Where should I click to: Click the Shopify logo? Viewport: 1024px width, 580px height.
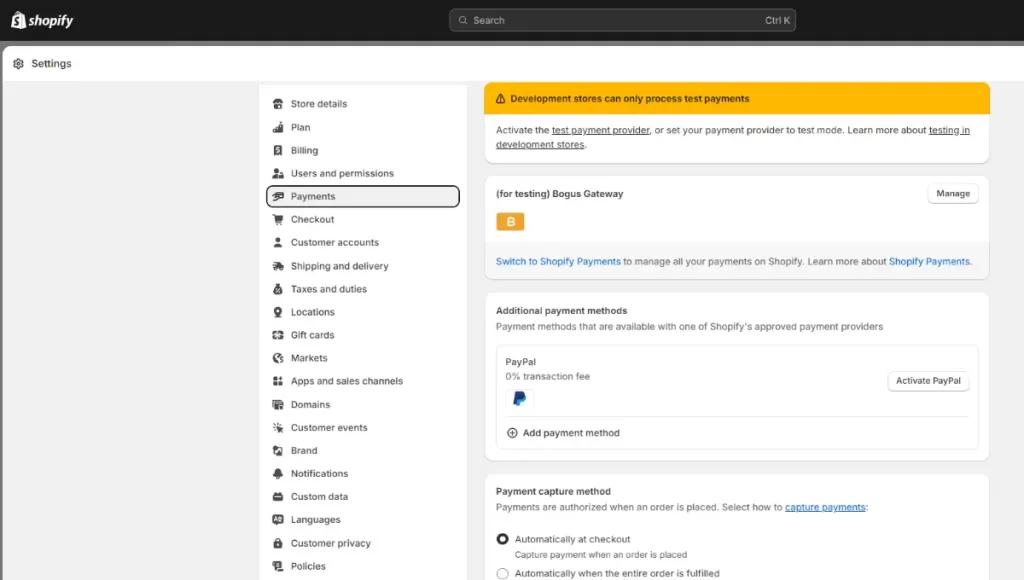point(42,20)
